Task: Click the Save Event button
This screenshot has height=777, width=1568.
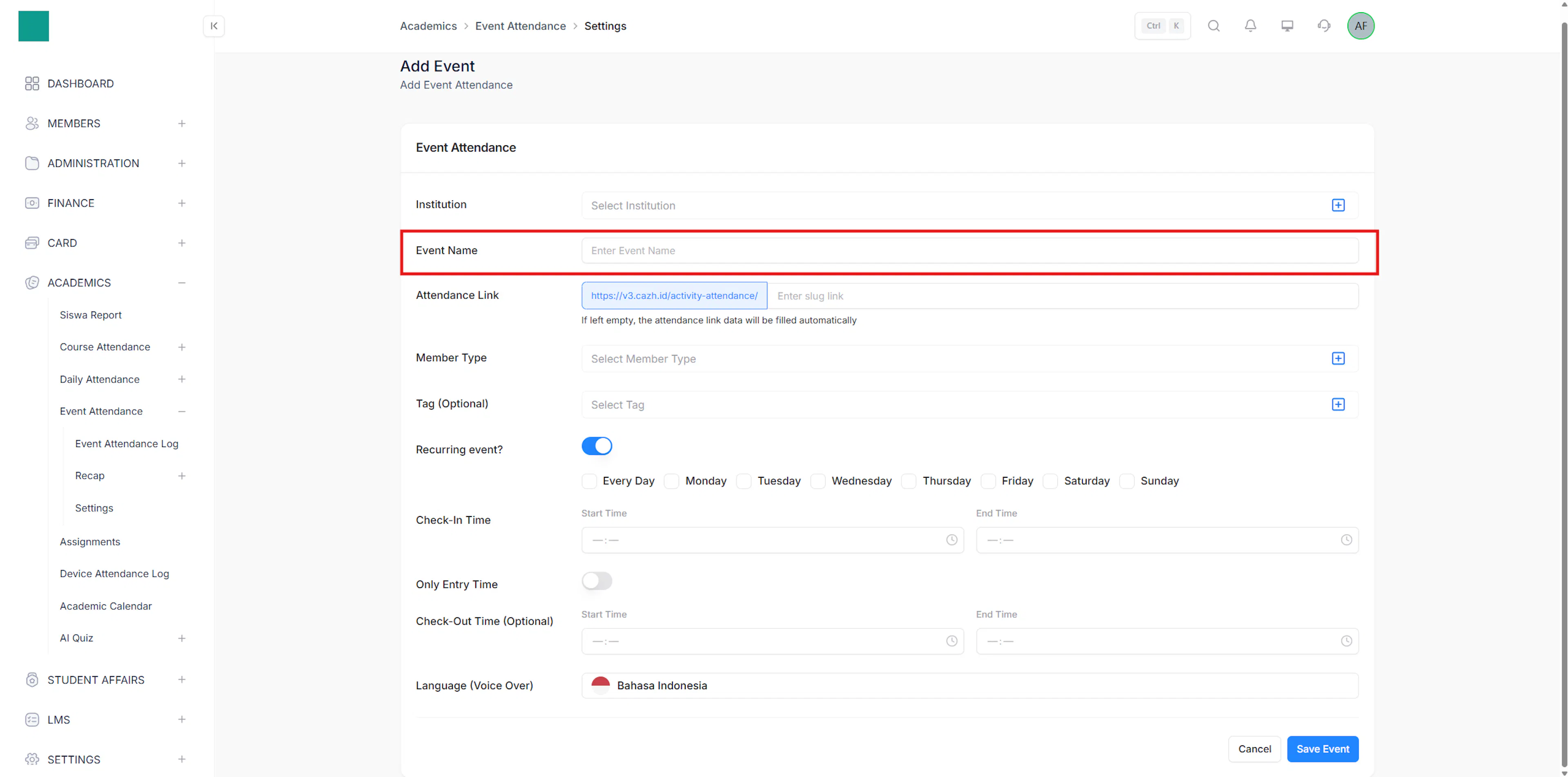Action: pyautogui.click(x=1323, y=749)
